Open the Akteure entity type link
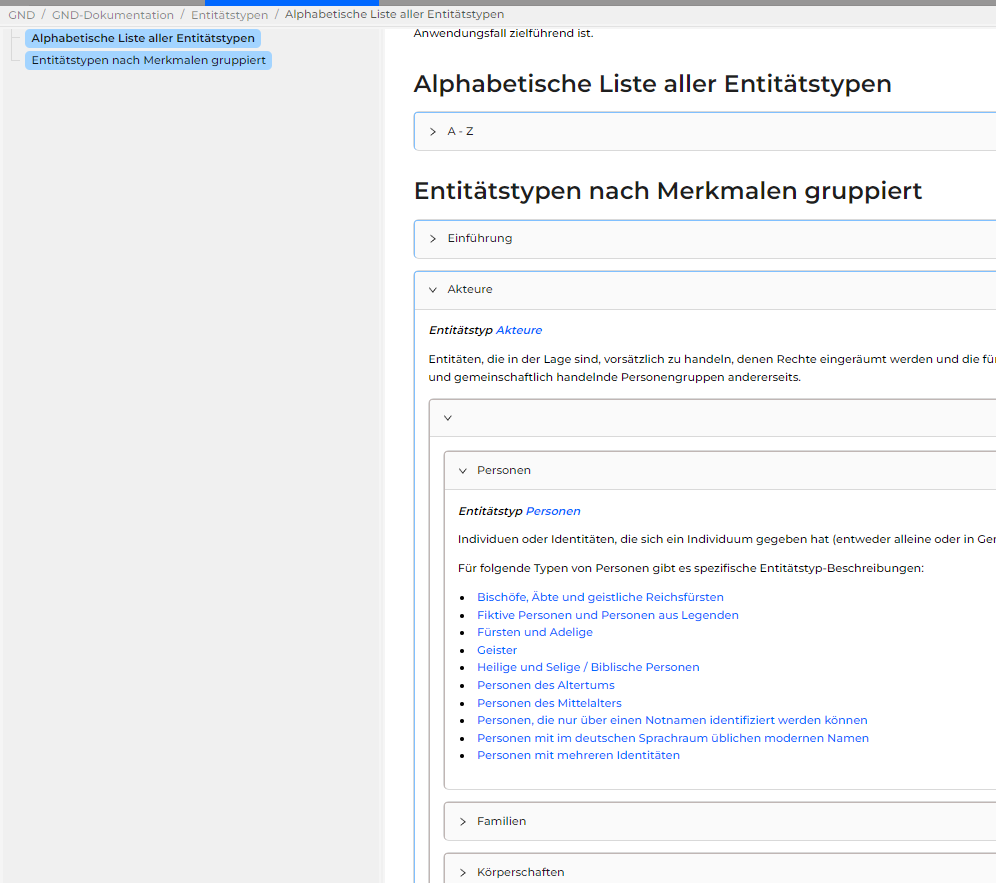996x883 pixels. coord(519,330)
